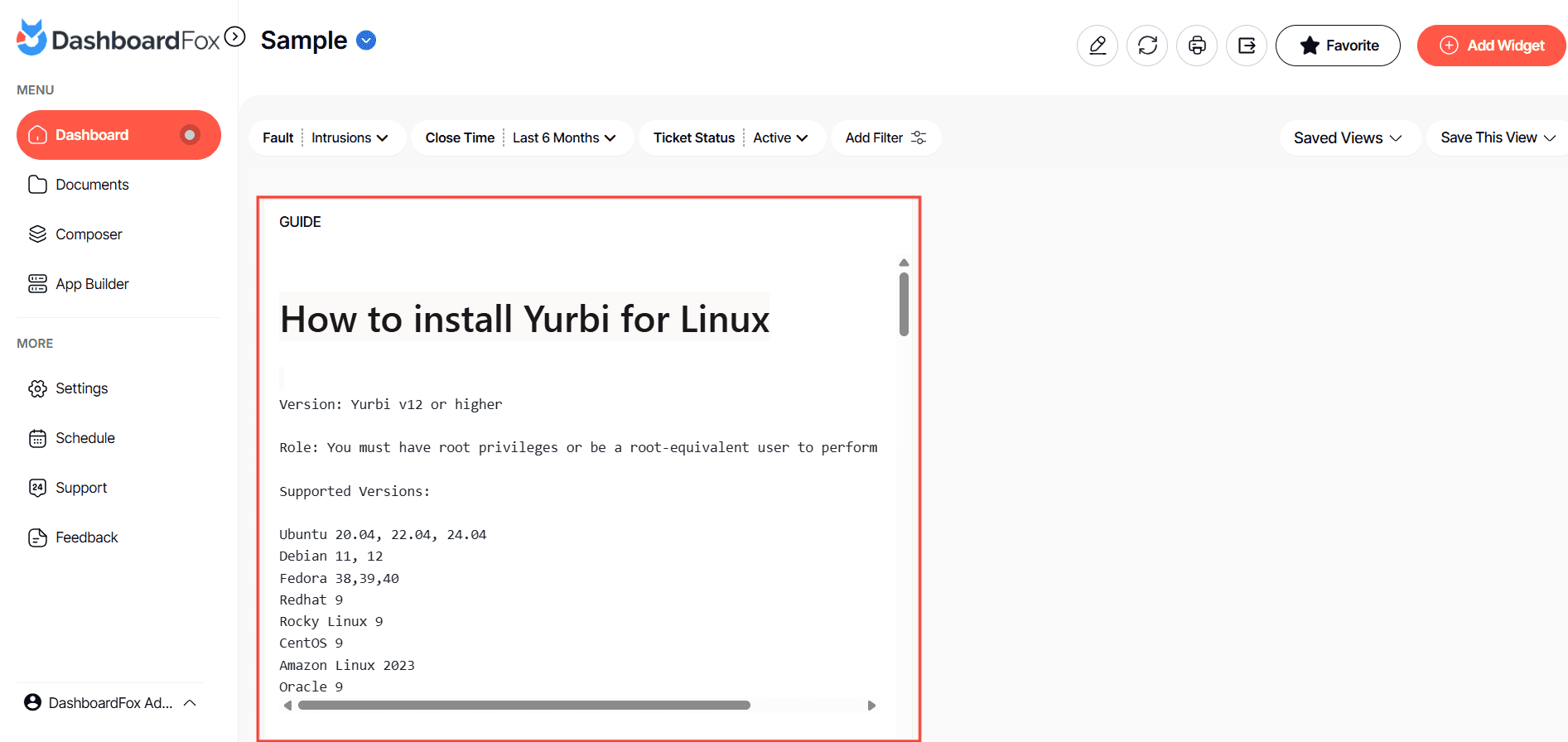
Task: Refresh the dashboard using the reload icon
Action: tap(1147, 46)
